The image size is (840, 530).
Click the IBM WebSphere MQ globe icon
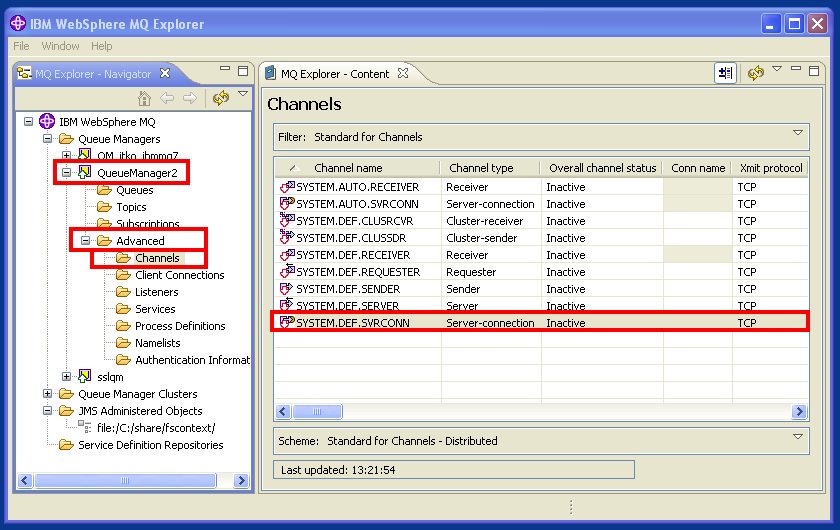click(x=47, y=121)
